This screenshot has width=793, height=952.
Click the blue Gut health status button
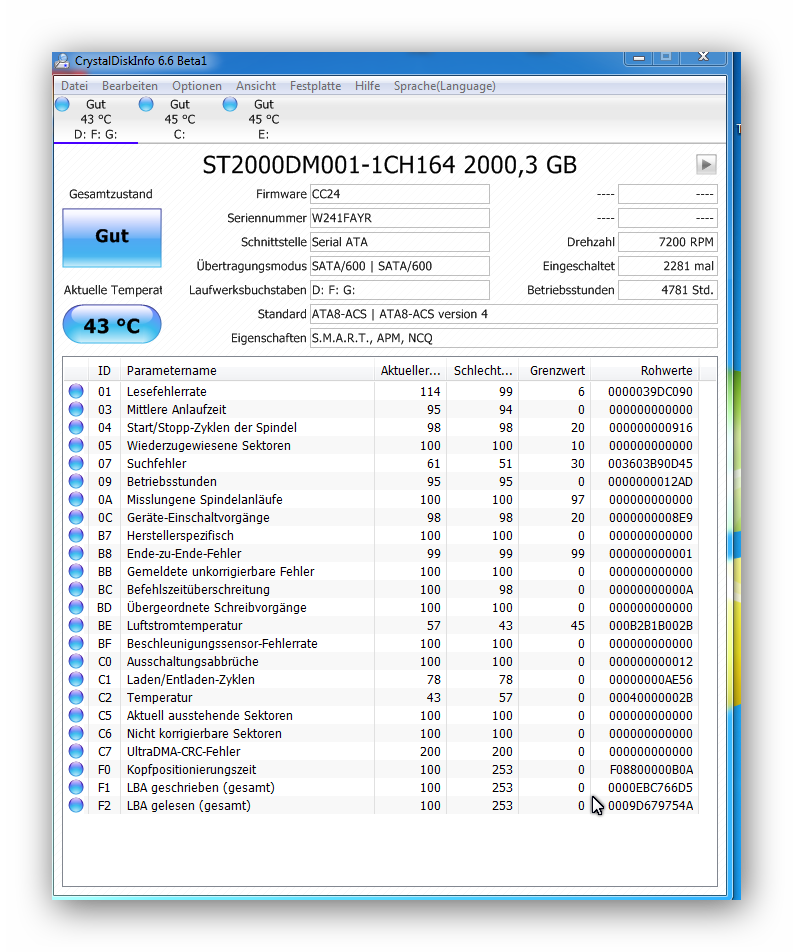pos(112,237)
